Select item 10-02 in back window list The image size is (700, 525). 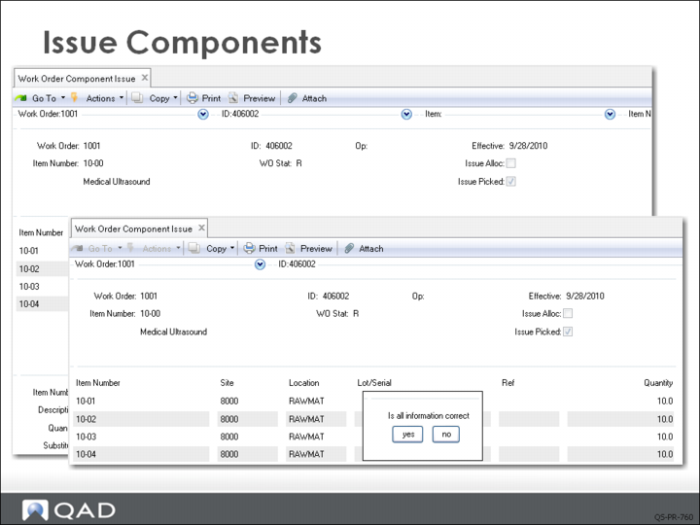29,269
